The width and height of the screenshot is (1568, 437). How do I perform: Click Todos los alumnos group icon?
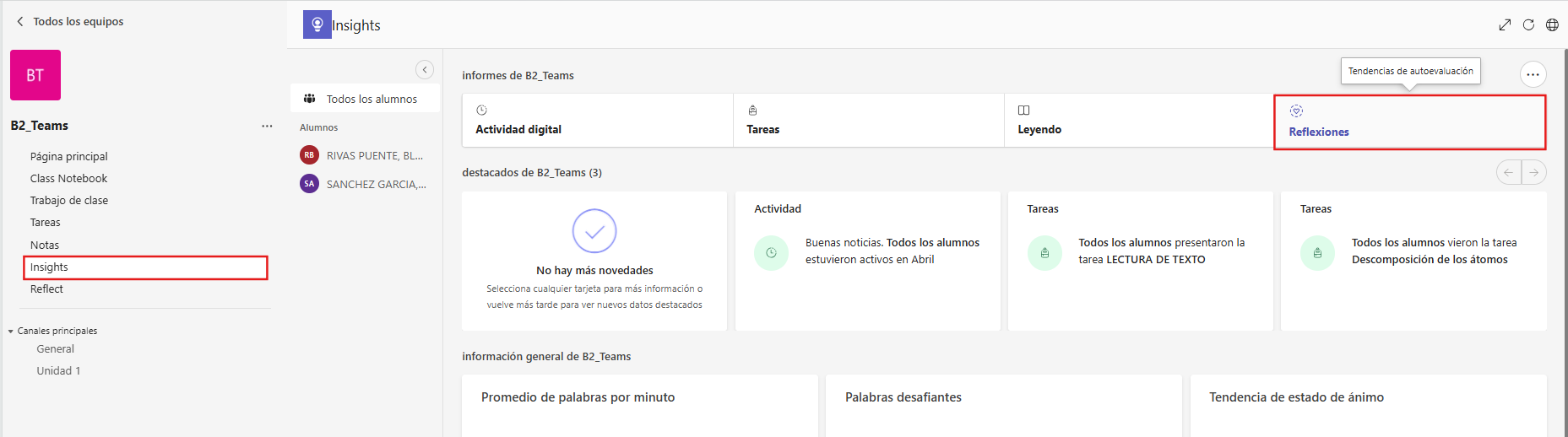310,99
